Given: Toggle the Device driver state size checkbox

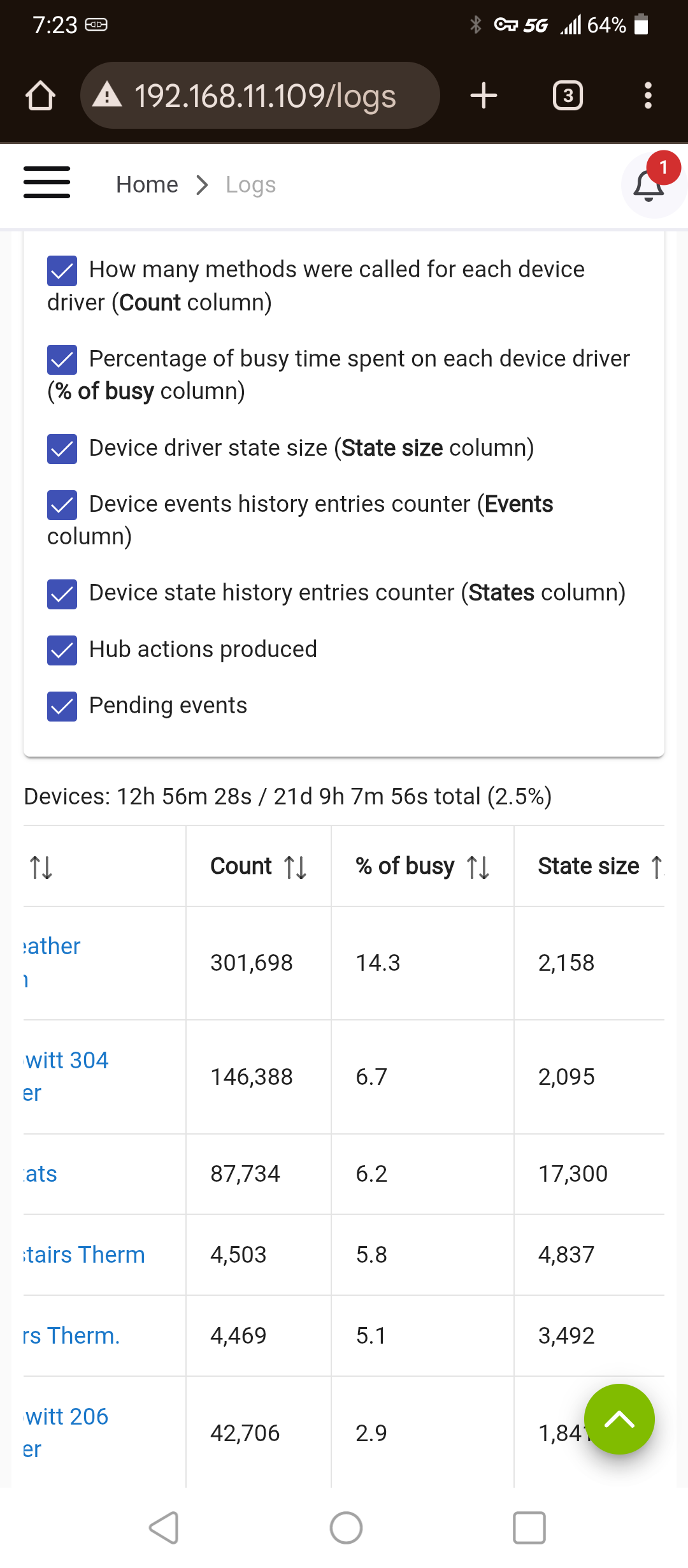Looking at the screenshot, I should pyautogui.click(x=62, y=449).
